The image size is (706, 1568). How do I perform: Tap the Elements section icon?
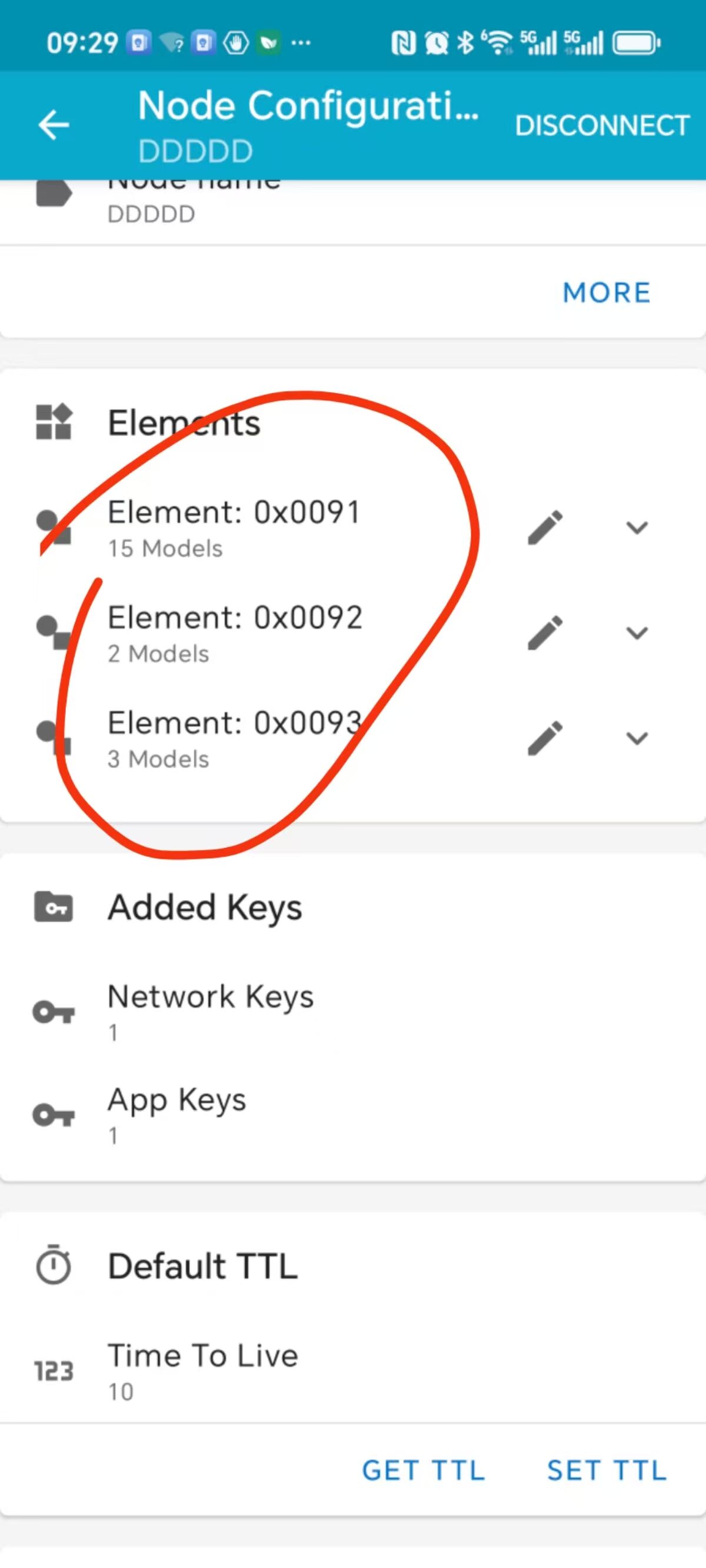tap(54, 423)
